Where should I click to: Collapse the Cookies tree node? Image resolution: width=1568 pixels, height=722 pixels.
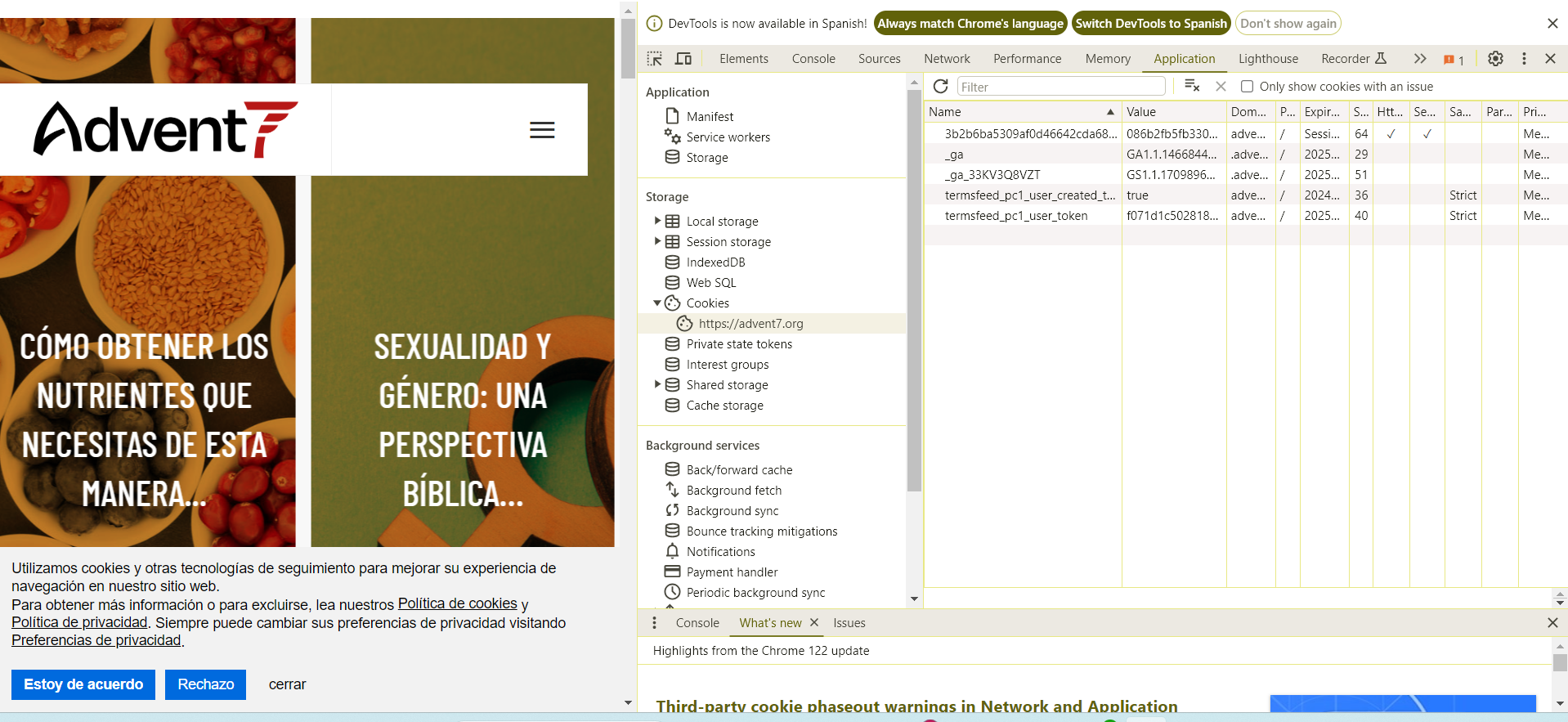[x=657, y=303]
